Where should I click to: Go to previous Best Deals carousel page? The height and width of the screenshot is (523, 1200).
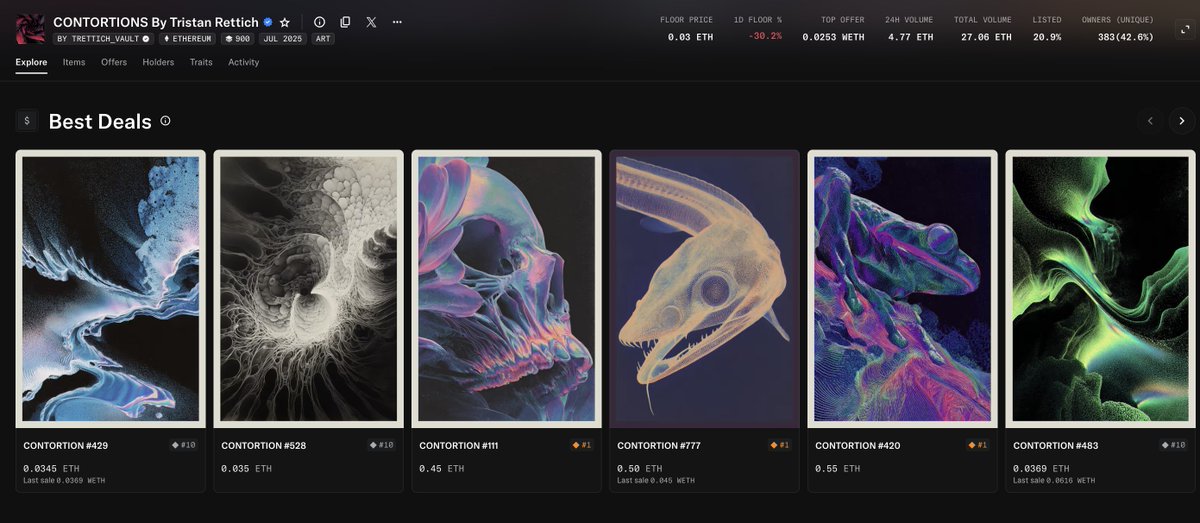point(1150,121)
